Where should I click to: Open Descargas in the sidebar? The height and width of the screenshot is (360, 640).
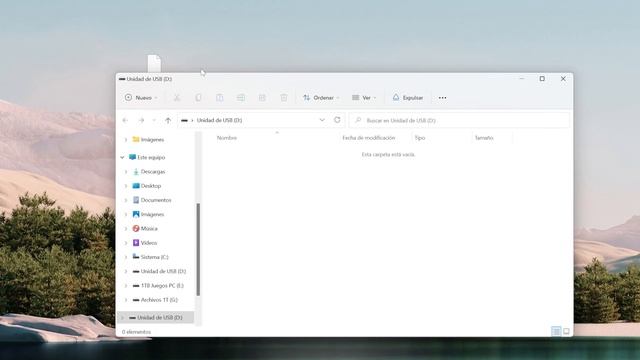(149, 172)
